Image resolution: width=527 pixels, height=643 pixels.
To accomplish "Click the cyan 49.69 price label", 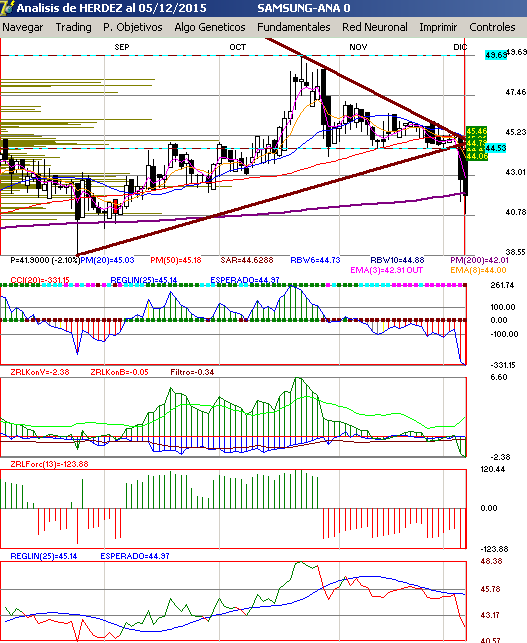I will click(x=495, y=55).
